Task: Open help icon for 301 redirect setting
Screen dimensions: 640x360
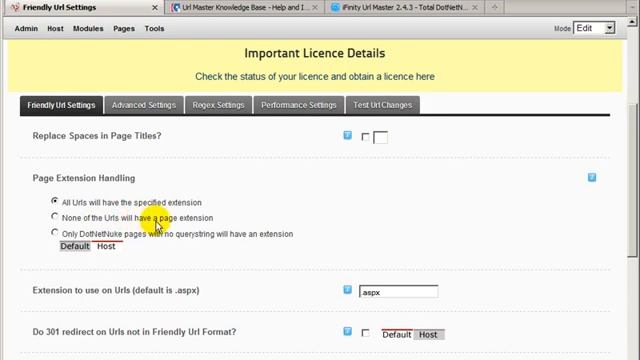Action: pos(347,331)
